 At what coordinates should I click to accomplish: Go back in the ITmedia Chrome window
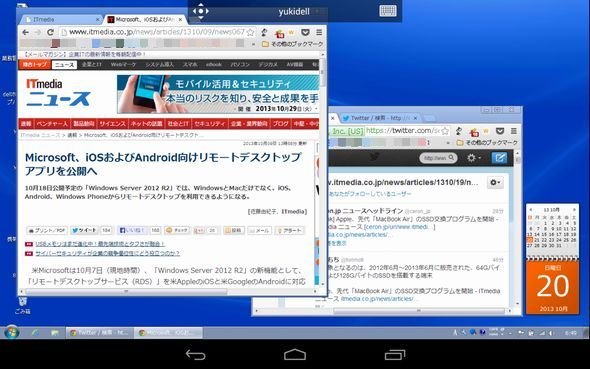25,32
